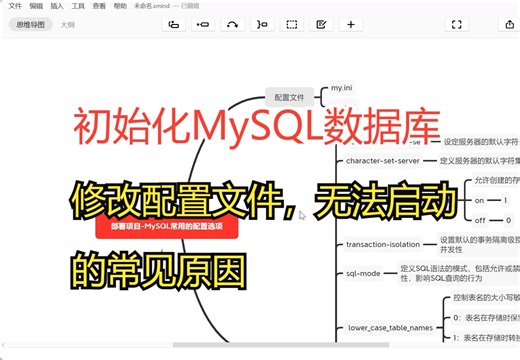This screenshot has width=520, height=360.
Task: Switch to the 思维导图 view tab
Action: coord(31,25)
